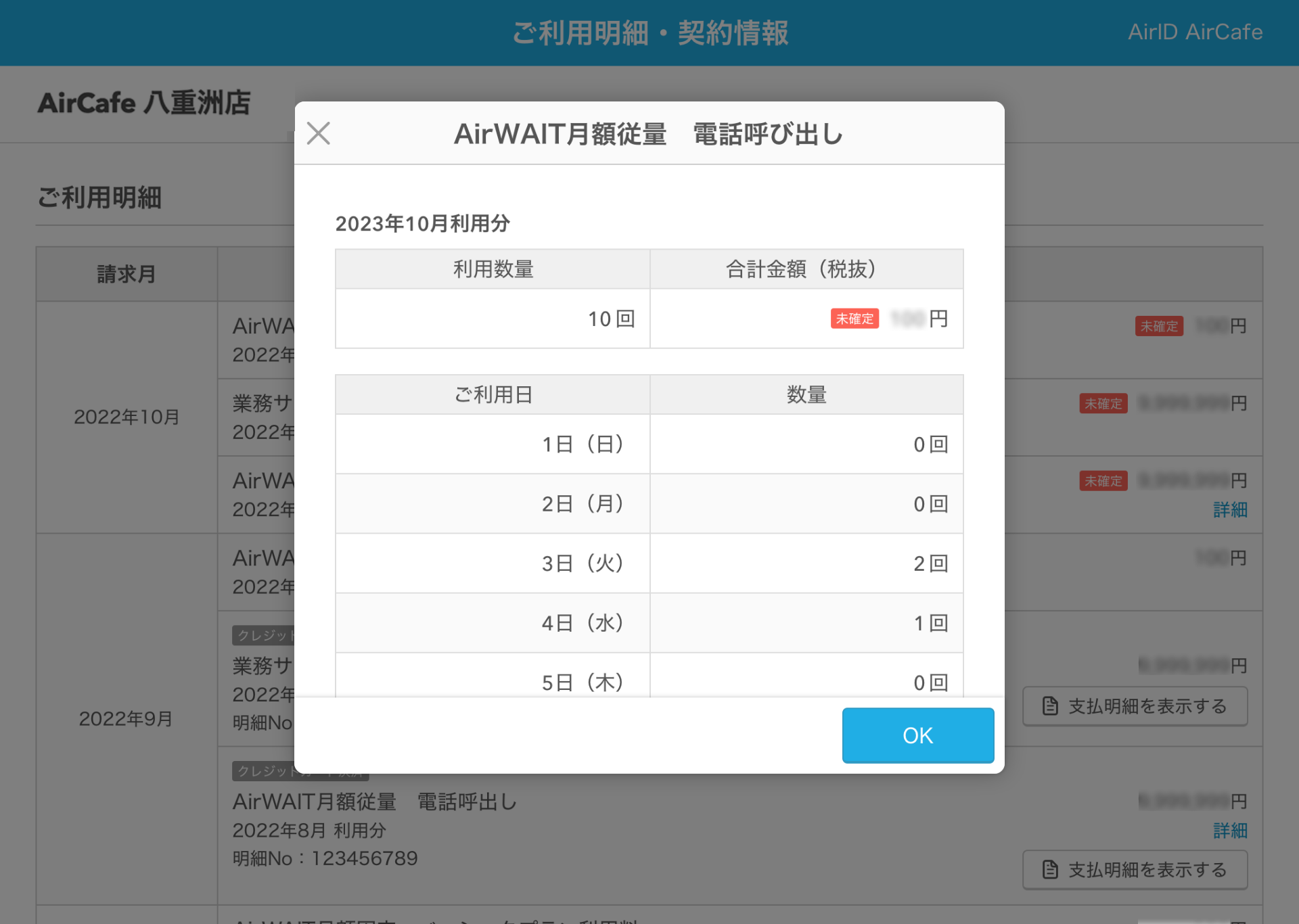Click 明細No:123456789 text
The height and width of the screenshot is (924, 1299).
pyautogui.click(x=325, y=858)
